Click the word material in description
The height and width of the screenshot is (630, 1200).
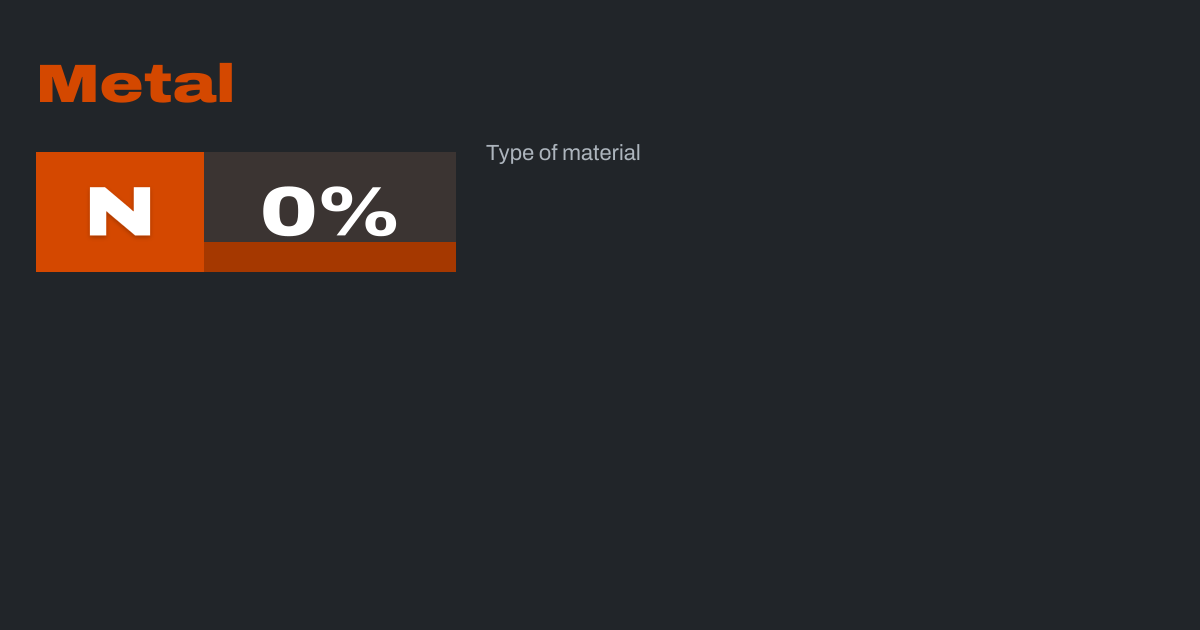[x=601, y=153]
